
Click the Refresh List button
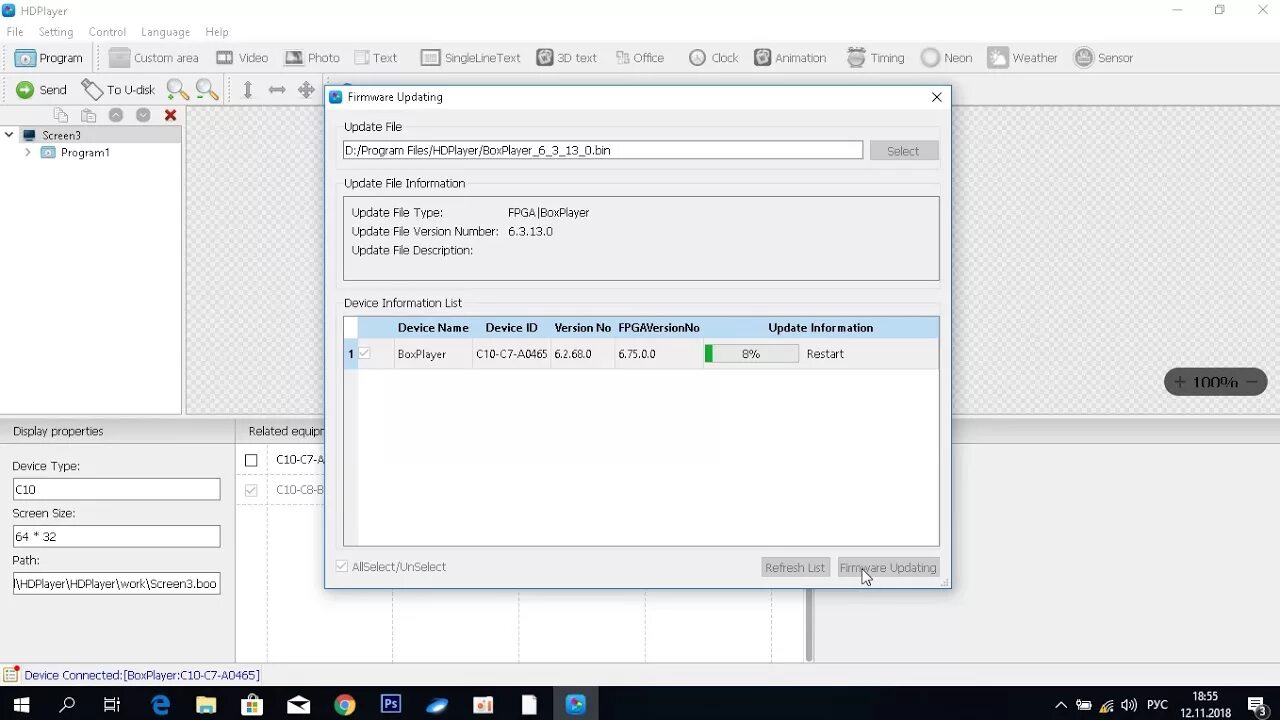(795, 567)
